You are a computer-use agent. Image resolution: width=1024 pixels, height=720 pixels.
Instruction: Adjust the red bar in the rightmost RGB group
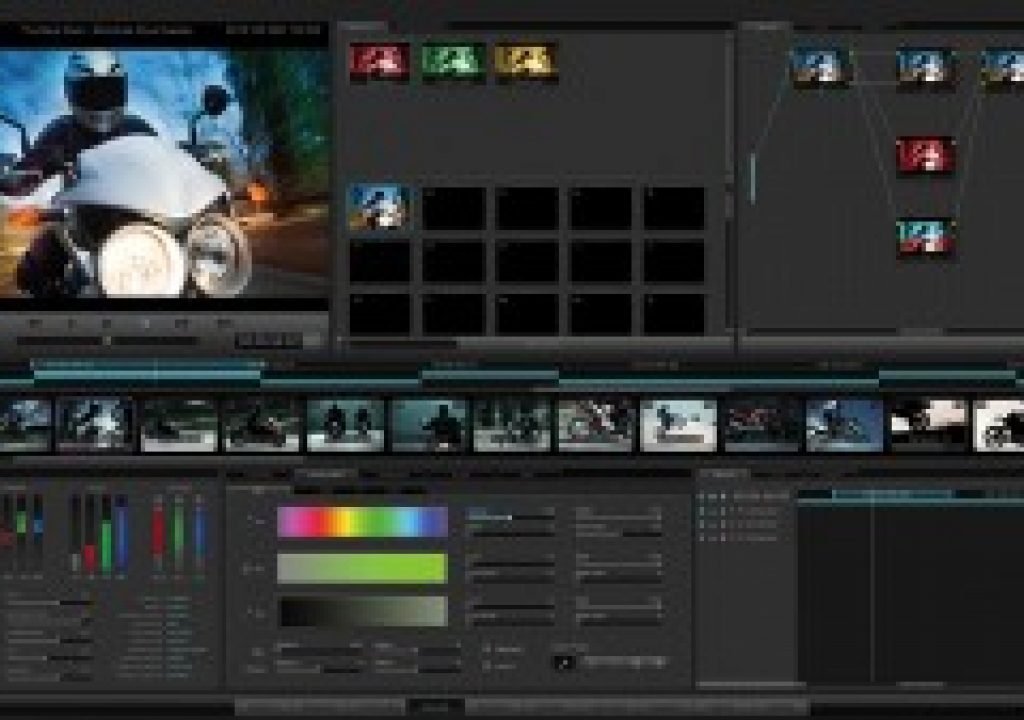click(x=158, y=533)
